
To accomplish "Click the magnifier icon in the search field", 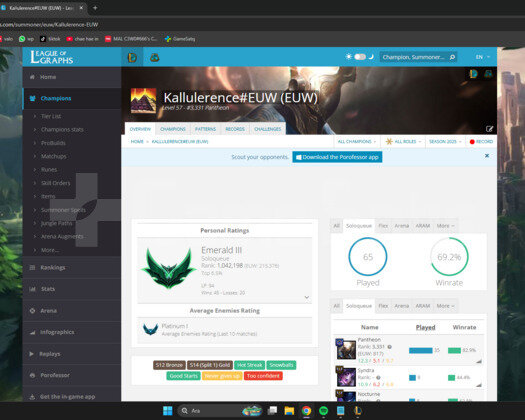I will (x=452, y=57).
